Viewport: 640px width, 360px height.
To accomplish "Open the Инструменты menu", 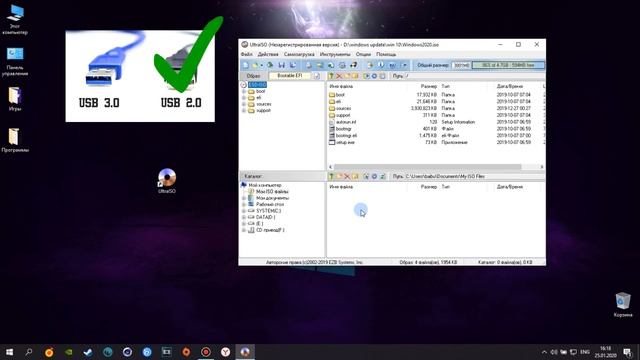I will (335, 54).
